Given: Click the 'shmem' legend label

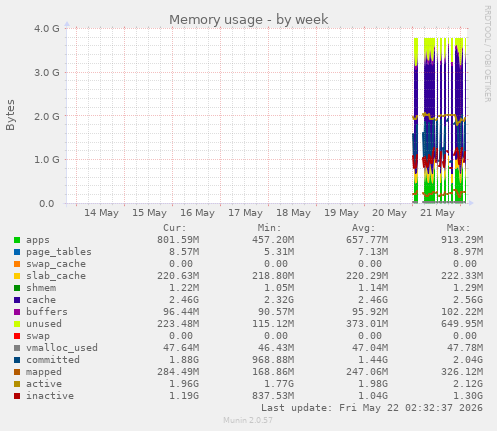Looking at the screenshot, I should pyautogui.click(x=41, y=288).
